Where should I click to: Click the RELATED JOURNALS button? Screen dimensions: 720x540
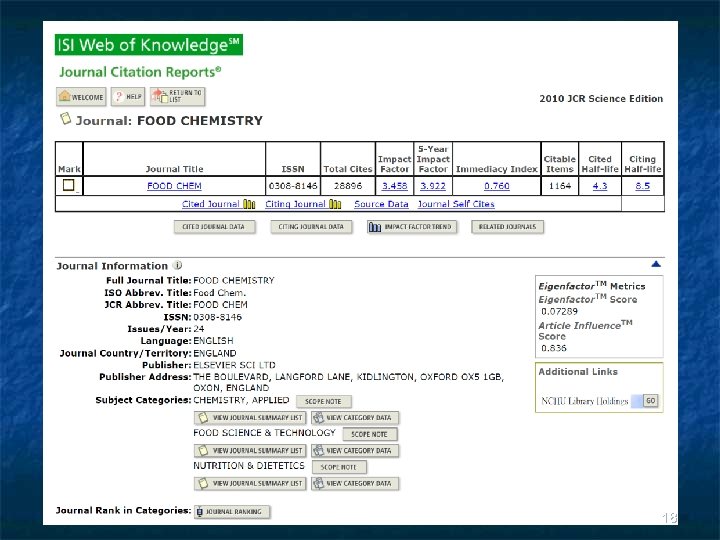coord(507,227)
